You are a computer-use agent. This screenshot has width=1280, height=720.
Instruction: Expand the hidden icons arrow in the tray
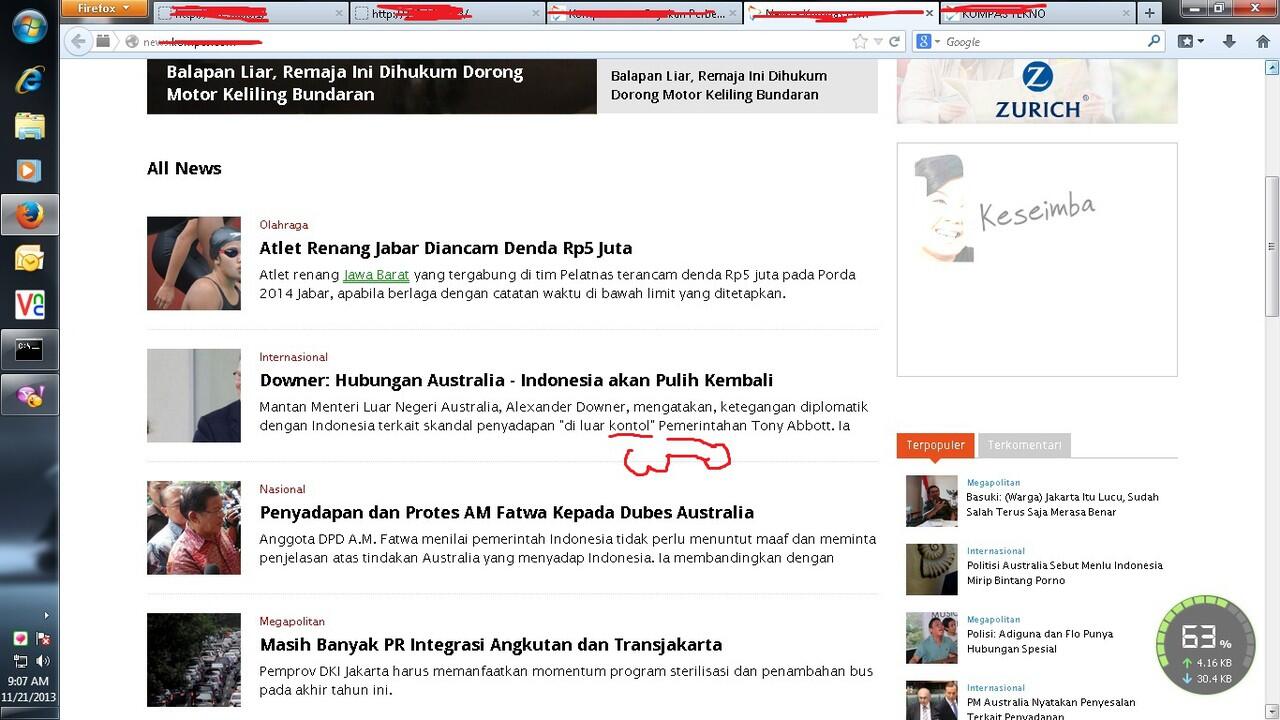click(46, 615)
